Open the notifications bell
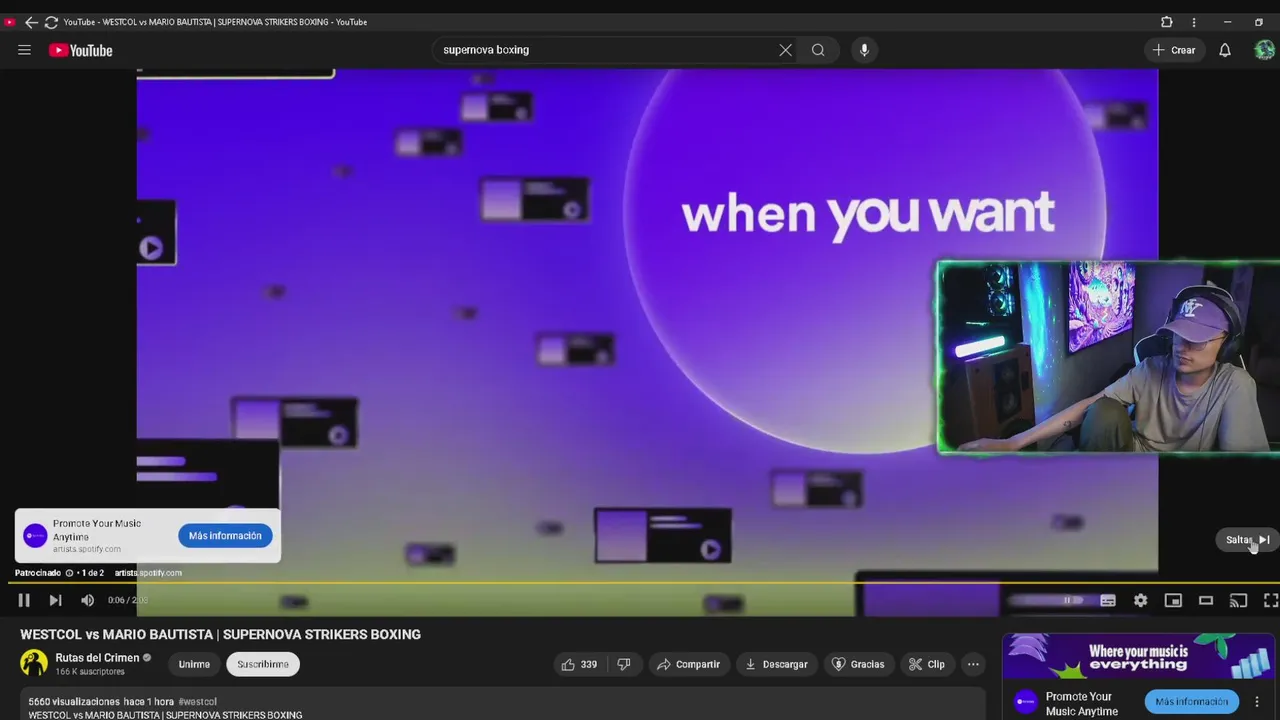Viewport: 1280px width, 720px height. coord(1224,50)
